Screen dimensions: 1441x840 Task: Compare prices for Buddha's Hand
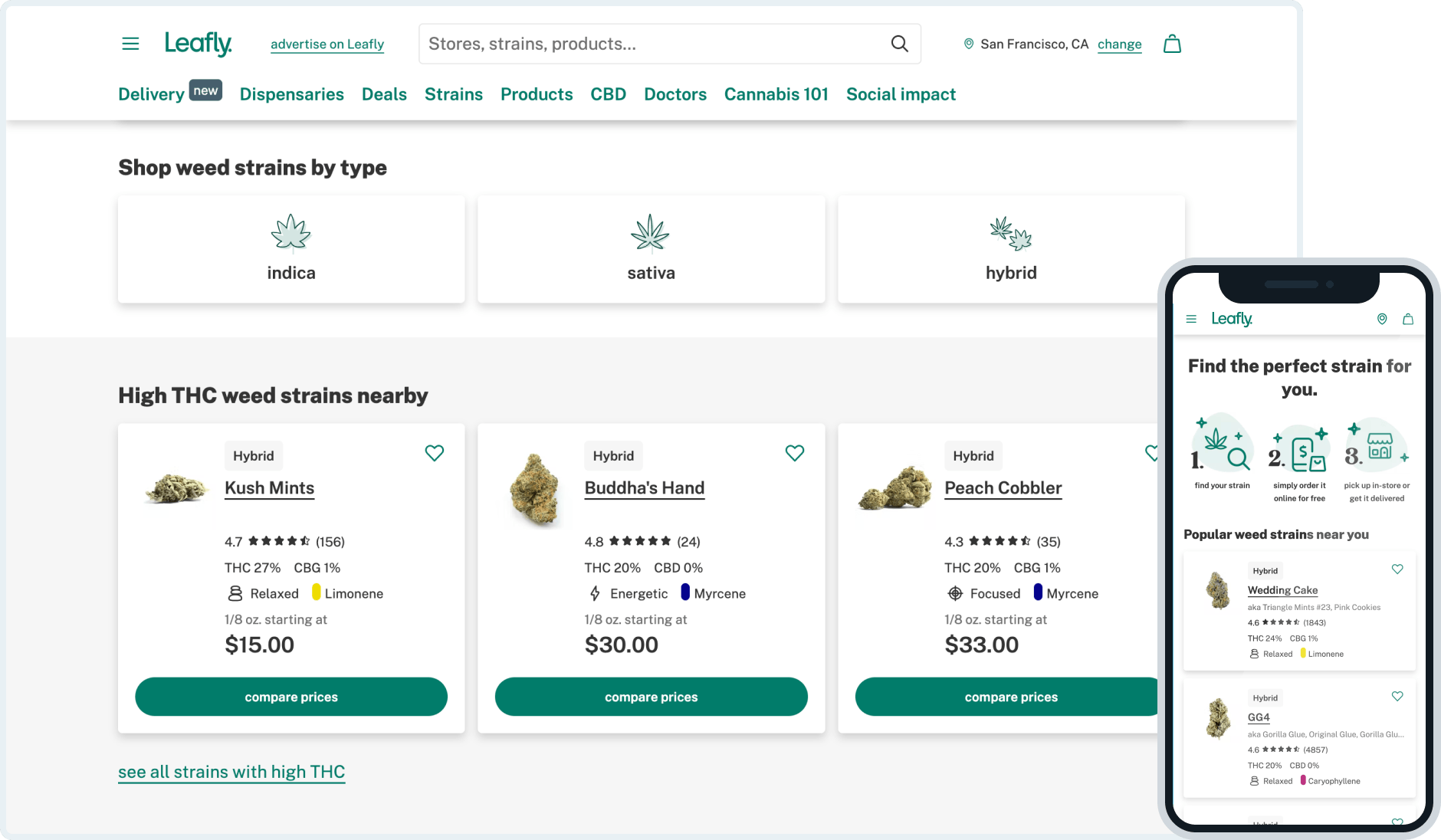tap(652, 697)
